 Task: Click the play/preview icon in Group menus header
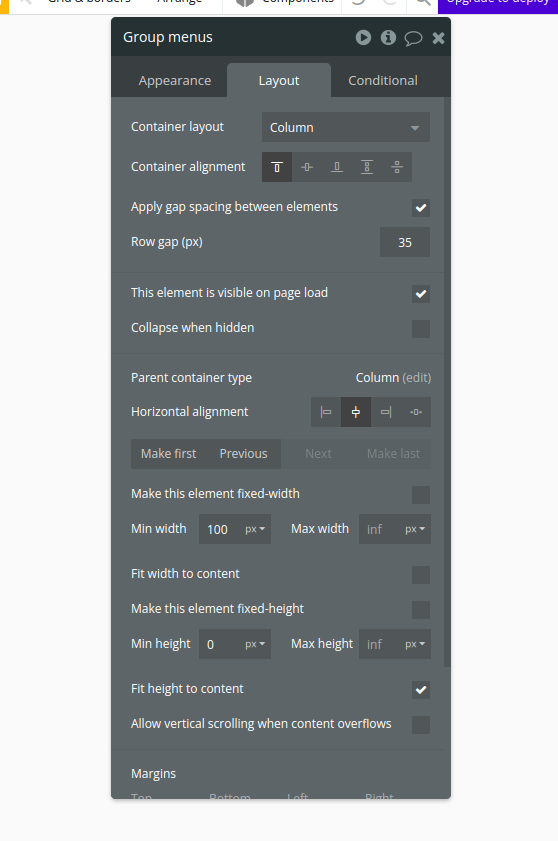tap(363, 38)
